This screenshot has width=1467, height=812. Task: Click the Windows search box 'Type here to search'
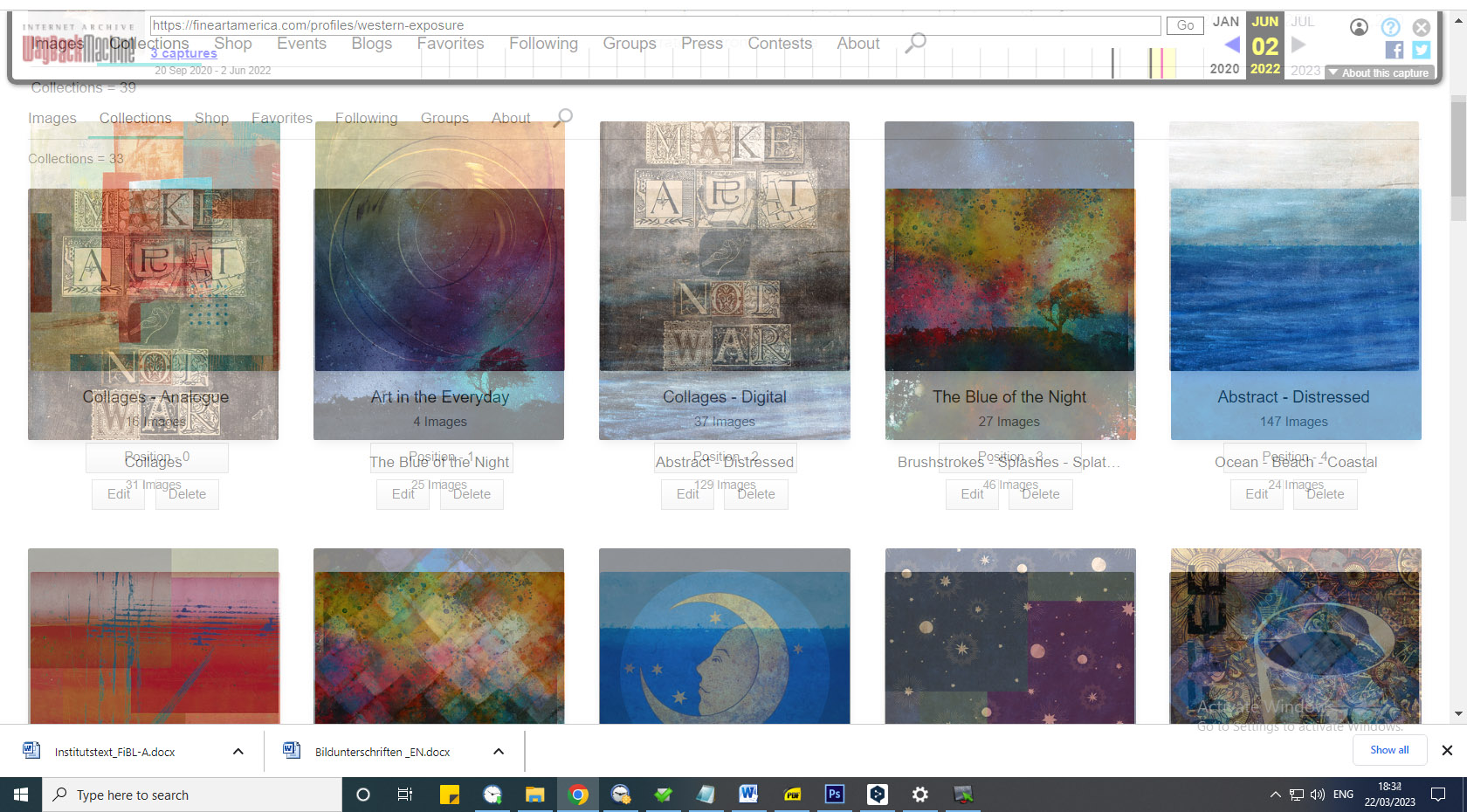[192, 795]
